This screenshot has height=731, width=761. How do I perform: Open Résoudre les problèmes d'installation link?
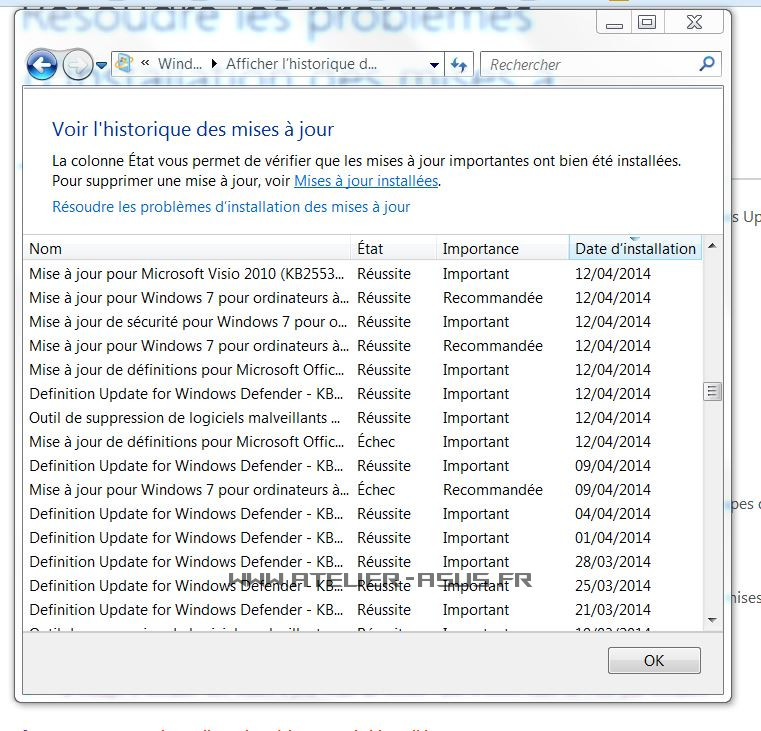pyautogui.click(x=231, y=207)
